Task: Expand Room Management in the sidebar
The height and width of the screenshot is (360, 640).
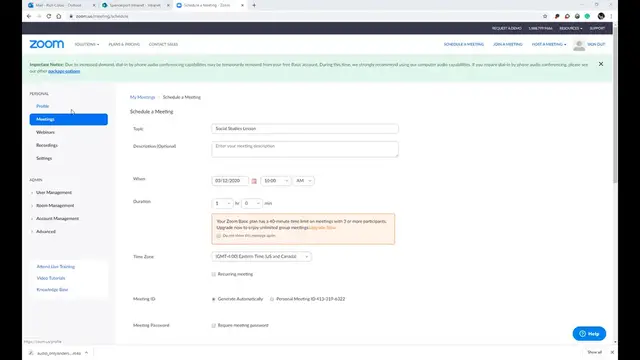Action: 55,206
